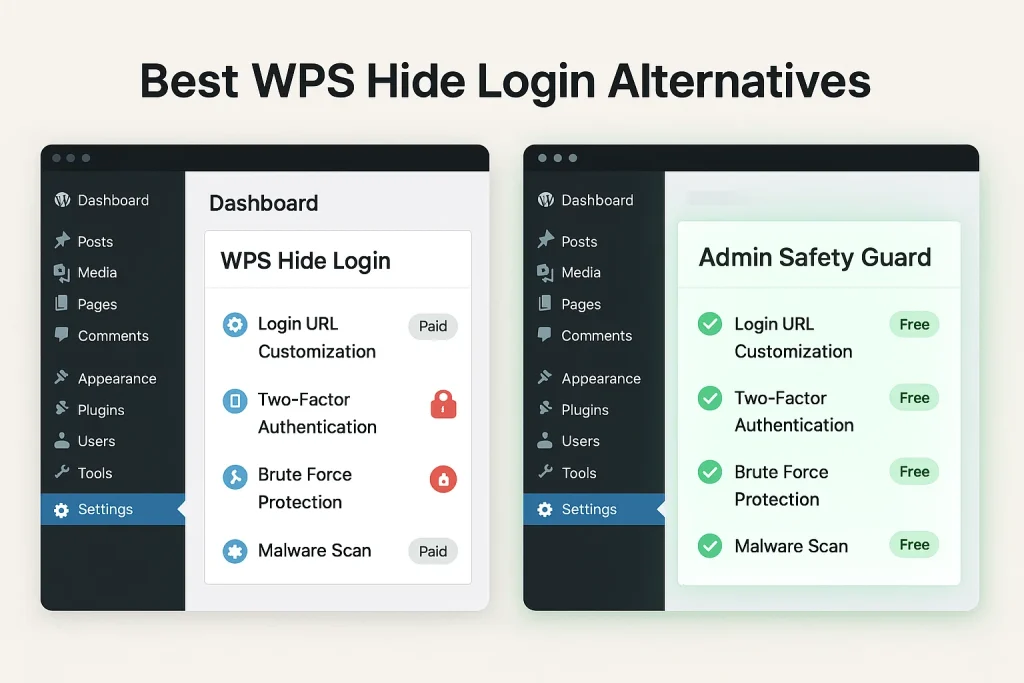Click the WordPress logo in the WPS Hide Login window
This screenshot has width=1024, height=683.
click(62, 200)
